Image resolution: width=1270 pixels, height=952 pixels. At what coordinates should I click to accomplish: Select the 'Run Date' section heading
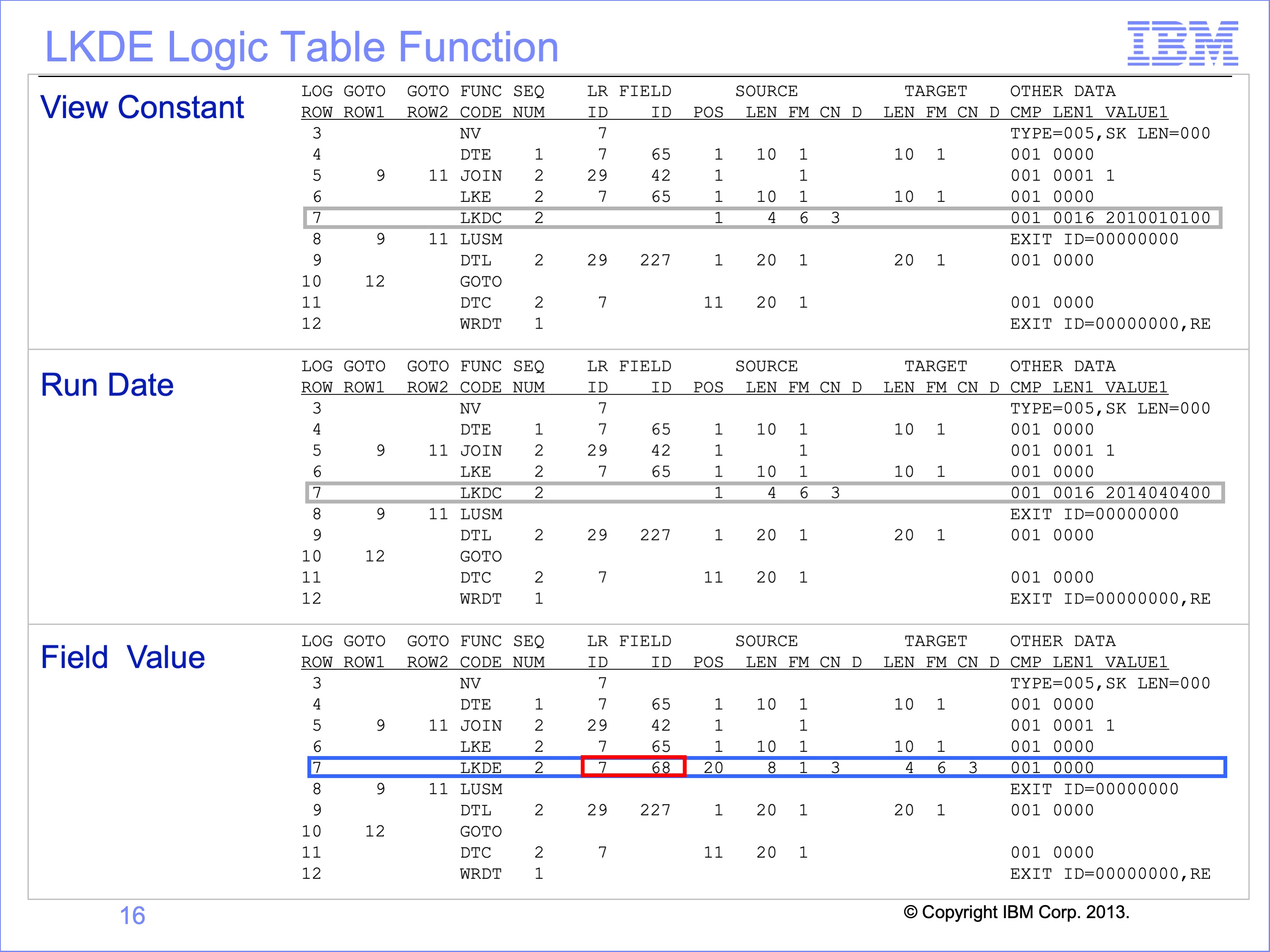click(107, 384)
